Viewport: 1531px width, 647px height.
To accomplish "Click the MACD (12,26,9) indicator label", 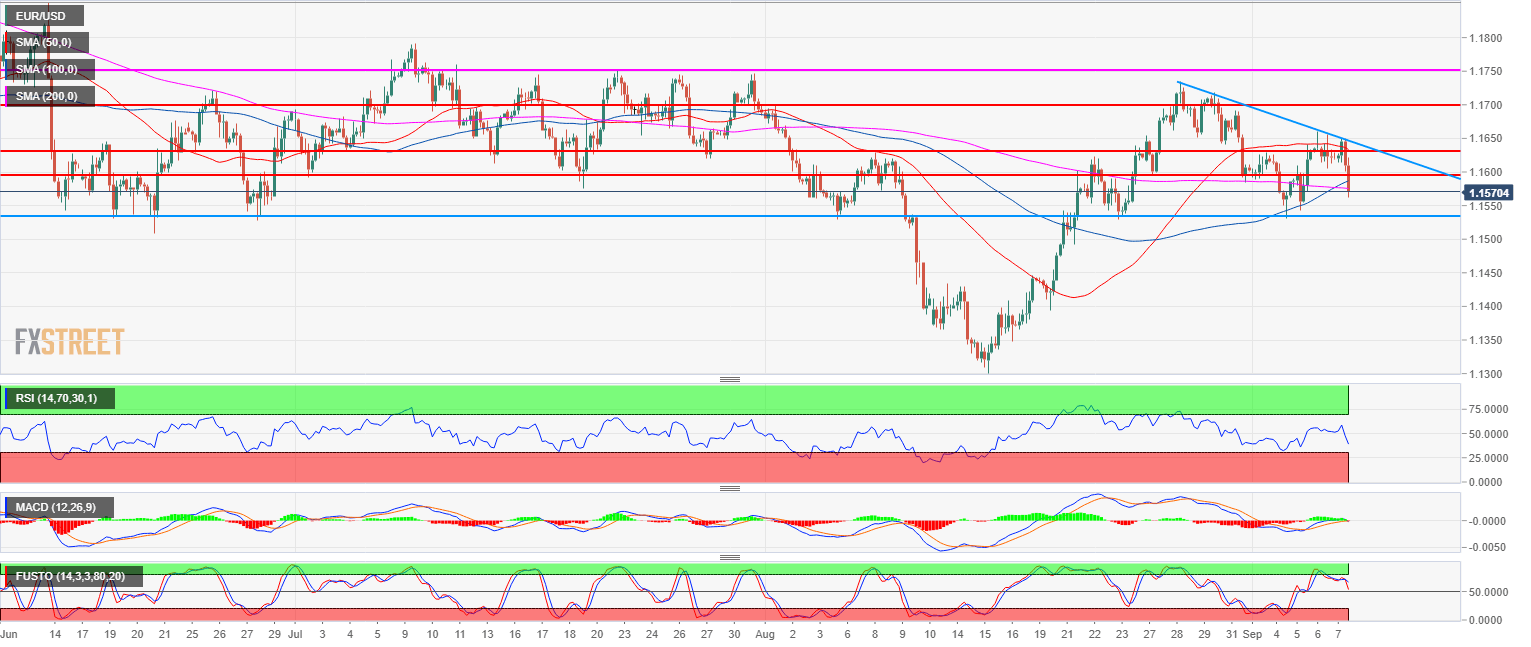I will [58, 508].
